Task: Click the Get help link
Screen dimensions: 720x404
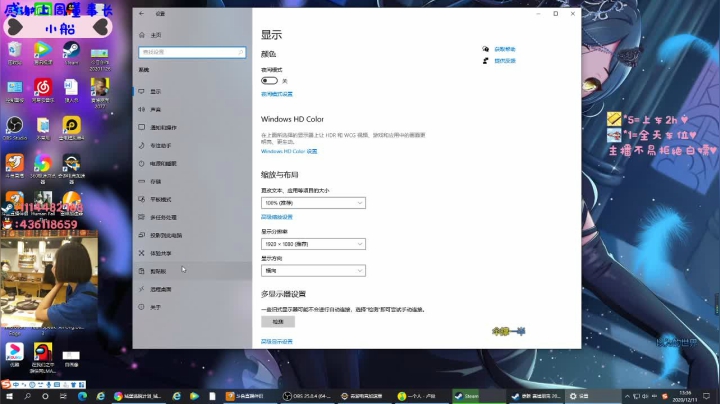Action: click(x=505, y=49)
